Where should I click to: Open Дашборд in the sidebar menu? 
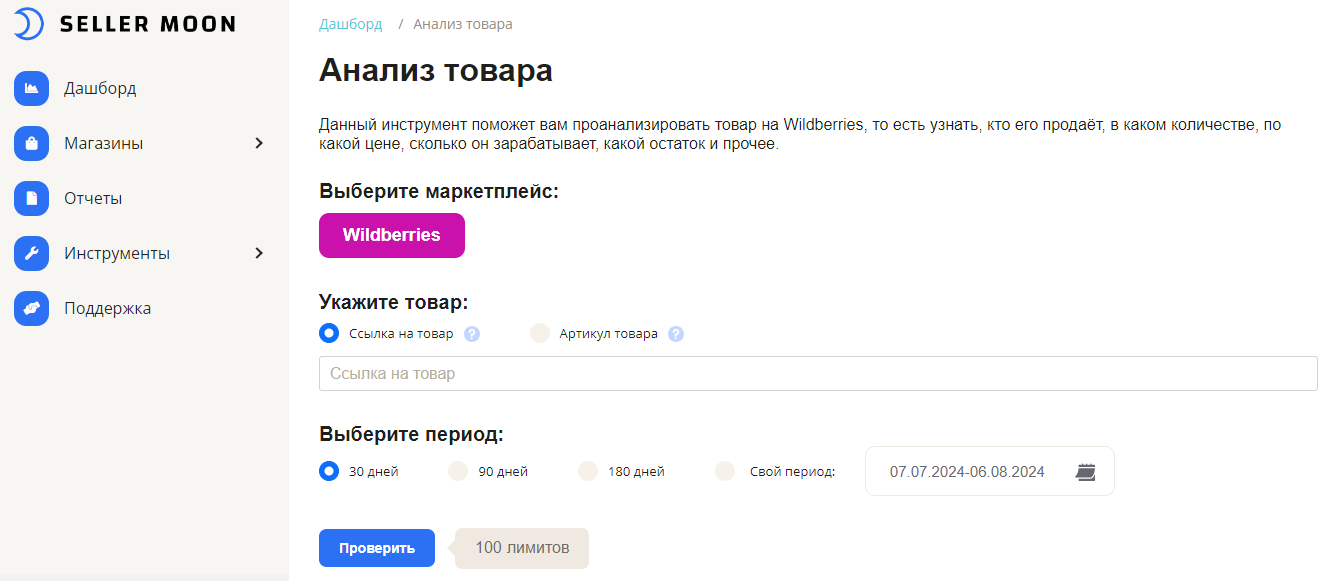(x=100, y=88)
